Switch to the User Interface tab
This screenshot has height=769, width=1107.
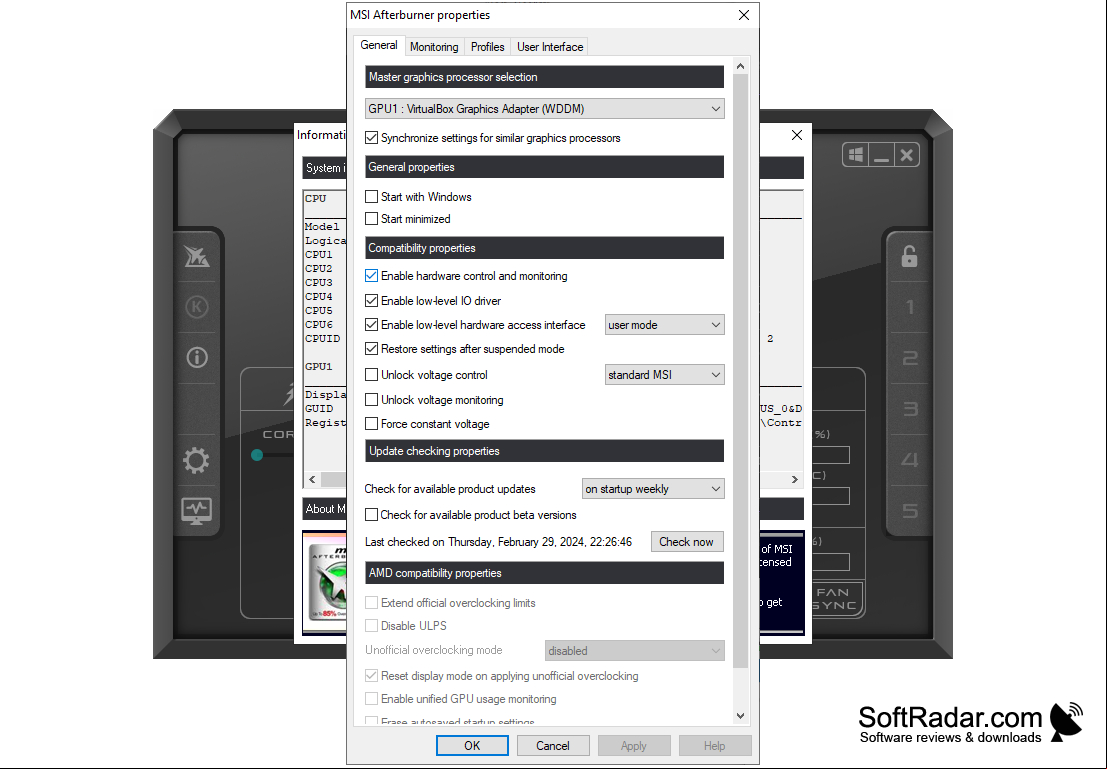[x=550, y=47]
